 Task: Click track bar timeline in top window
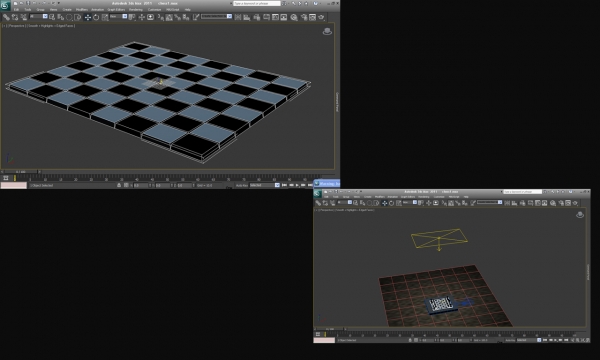tap(168, 178)
